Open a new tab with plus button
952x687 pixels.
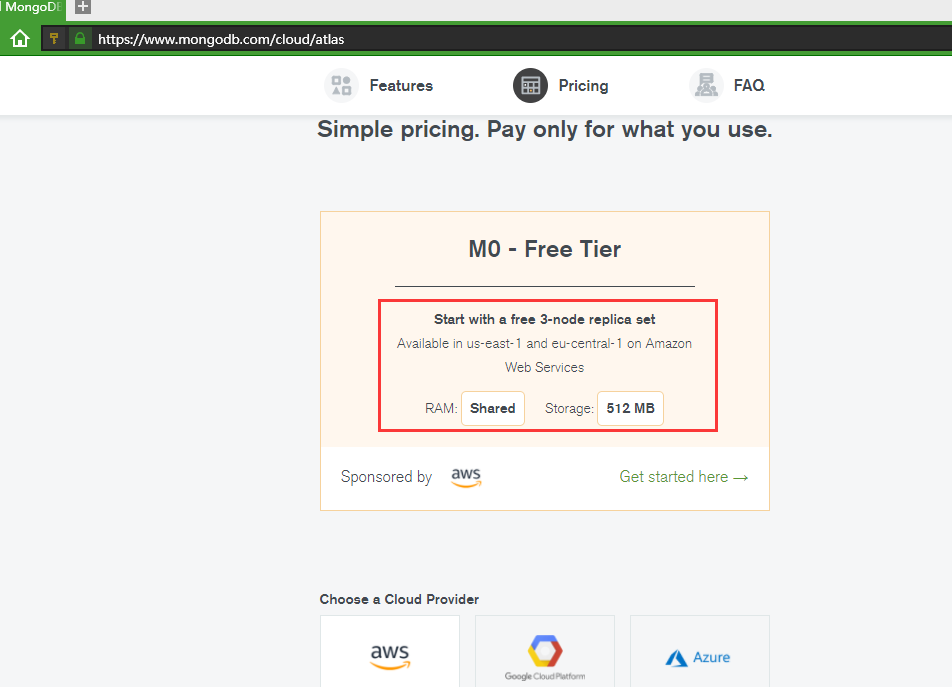pyautogui.click(x=83, y=6)
